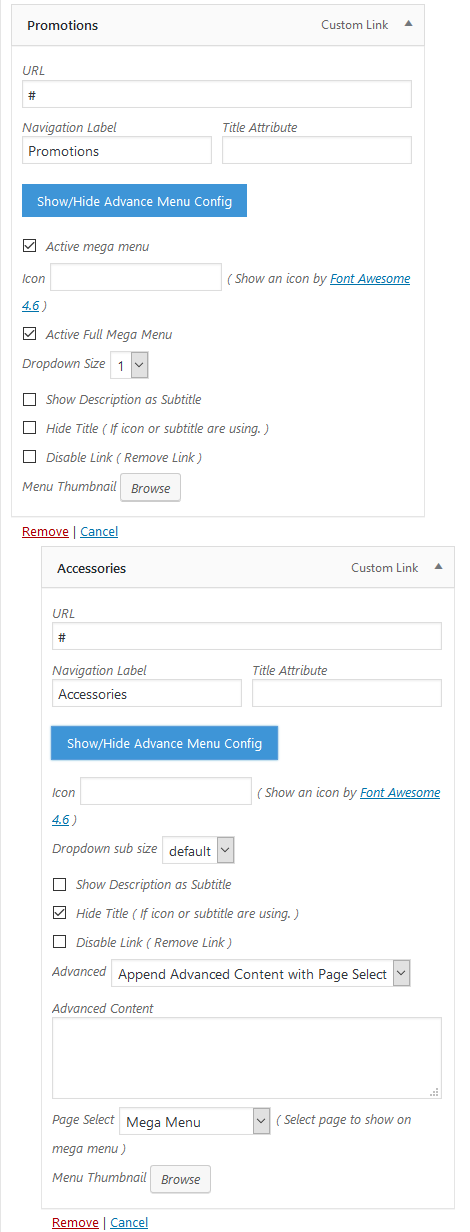Open the Advanced content type dropdown
This screenshot has height=1232, width=470.
point(262,973)
